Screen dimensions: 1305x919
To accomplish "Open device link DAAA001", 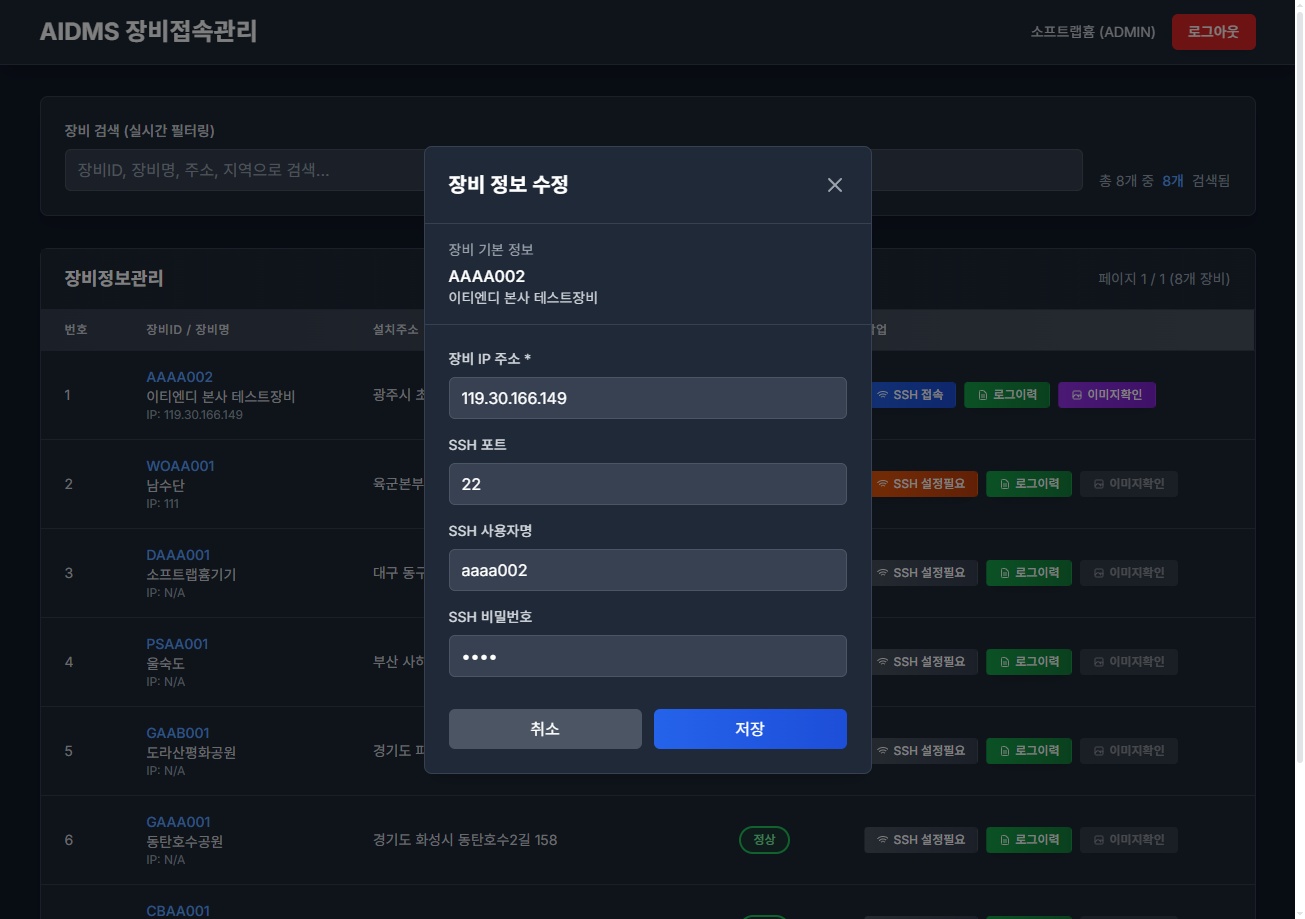I will pos(178,555).
